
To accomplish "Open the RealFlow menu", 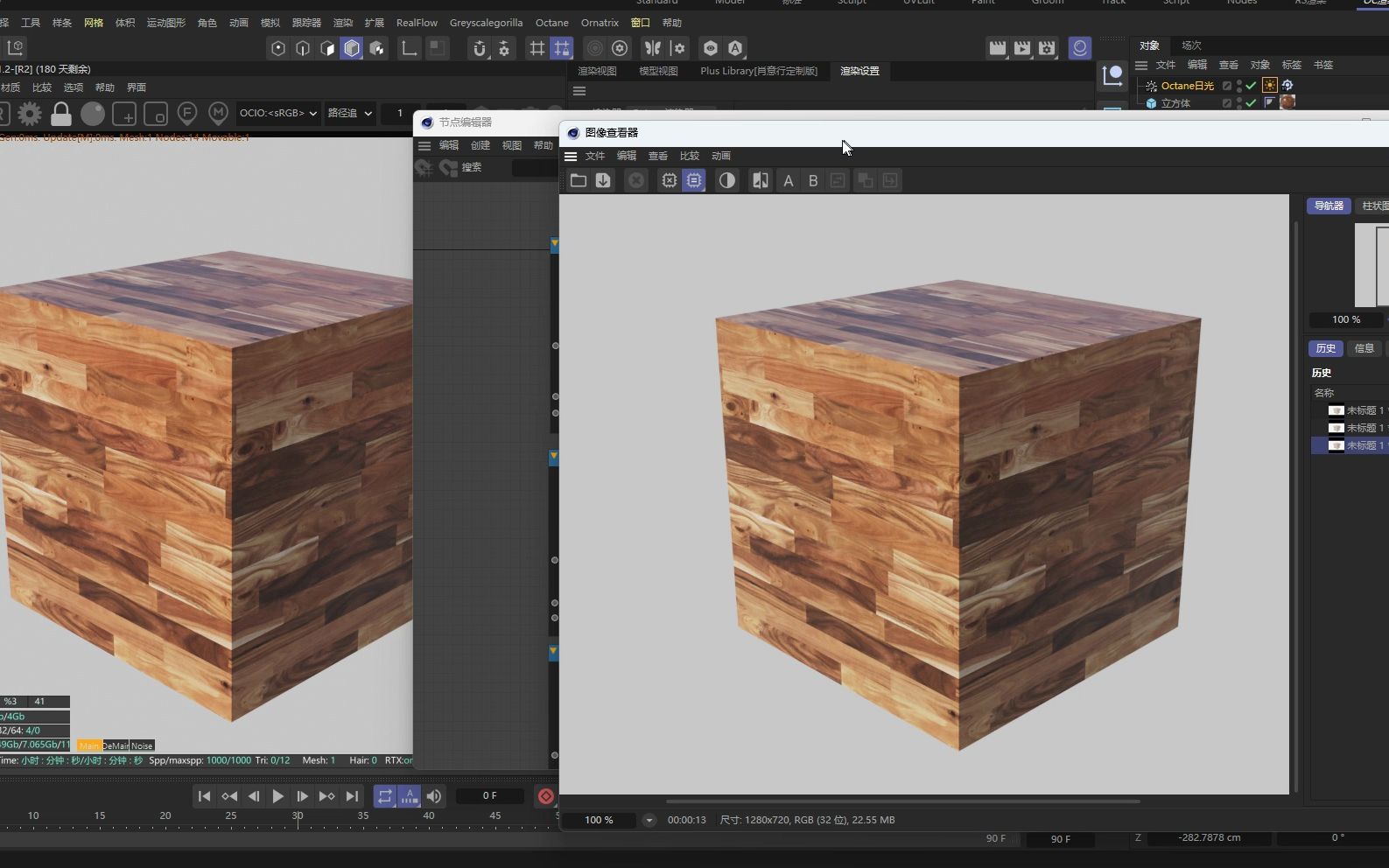I will [417, 23].
